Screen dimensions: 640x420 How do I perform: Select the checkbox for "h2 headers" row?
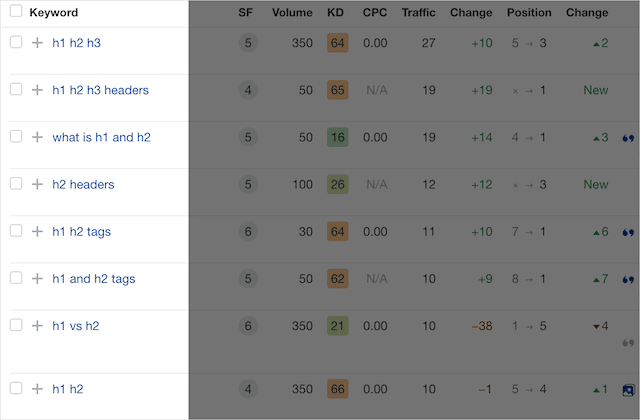pyautogui.click(x=16, y=184)
